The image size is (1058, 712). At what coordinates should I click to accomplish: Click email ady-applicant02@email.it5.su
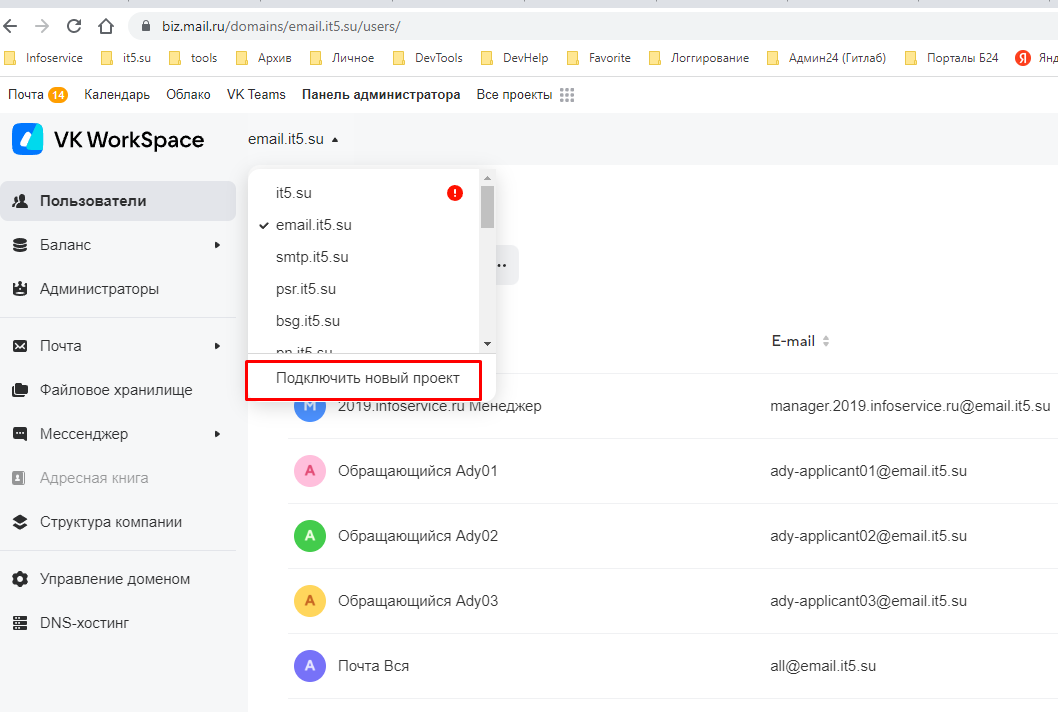pyautogui.click(x=868, y=536)
